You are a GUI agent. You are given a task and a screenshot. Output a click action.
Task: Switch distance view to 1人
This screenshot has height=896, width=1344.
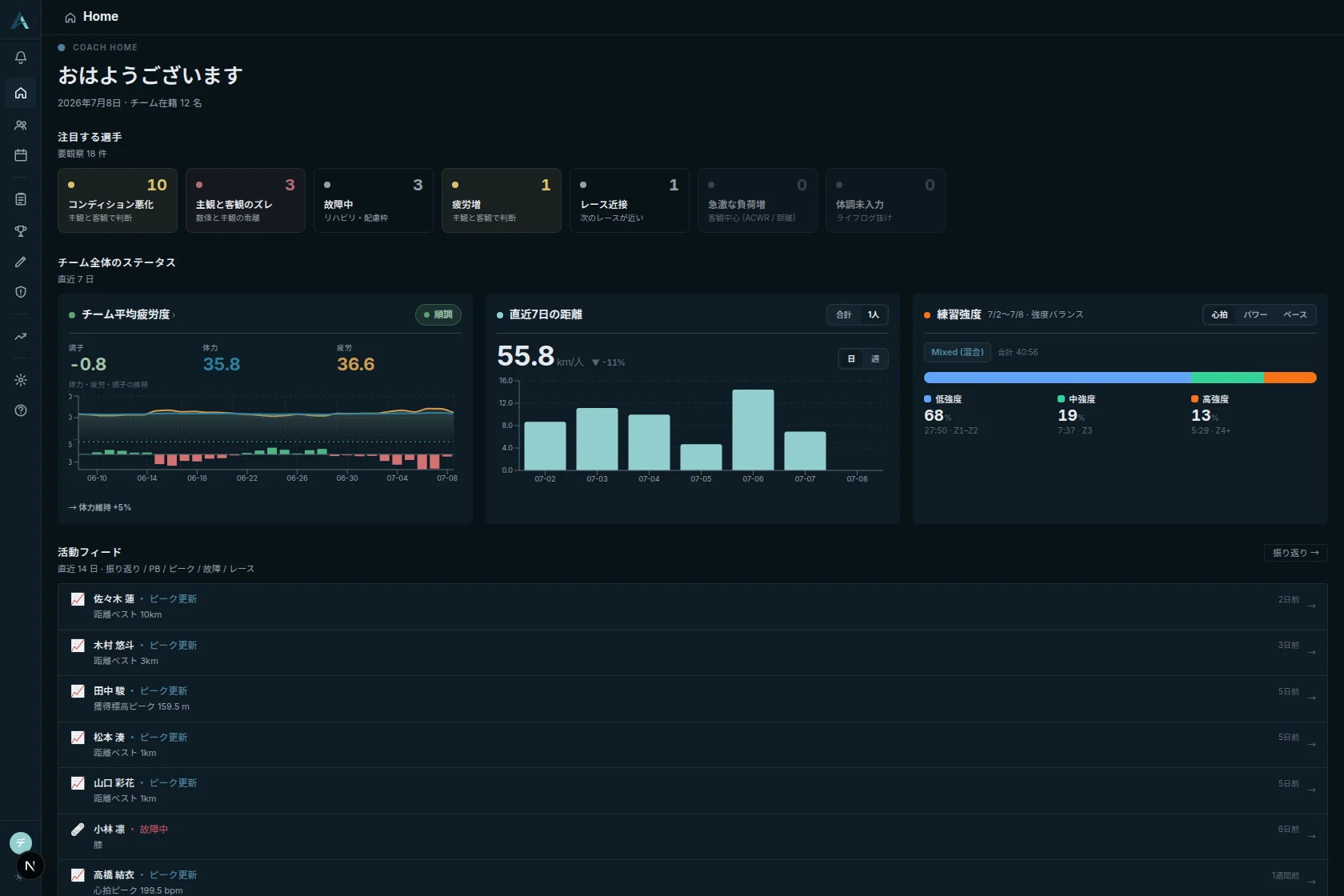click(874, 315)
